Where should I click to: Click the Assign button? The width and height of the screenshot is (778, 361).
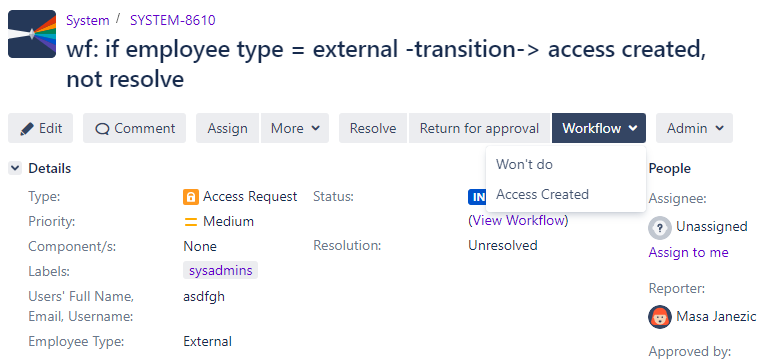pyautogui.click(x=227, y=128)
